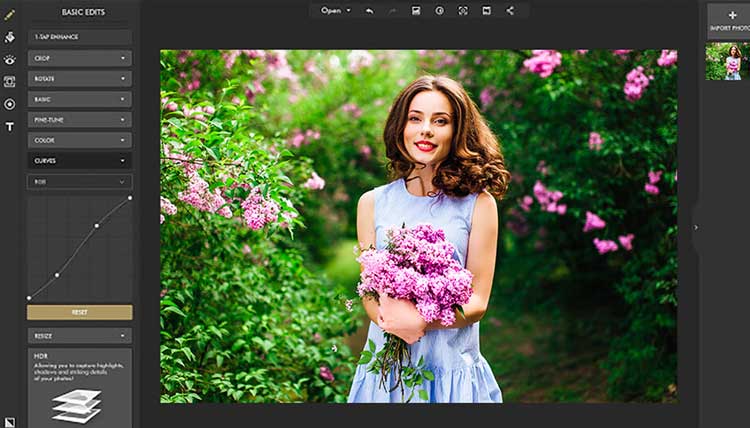Click the round clock icon in top toolbar

(440, 11)
